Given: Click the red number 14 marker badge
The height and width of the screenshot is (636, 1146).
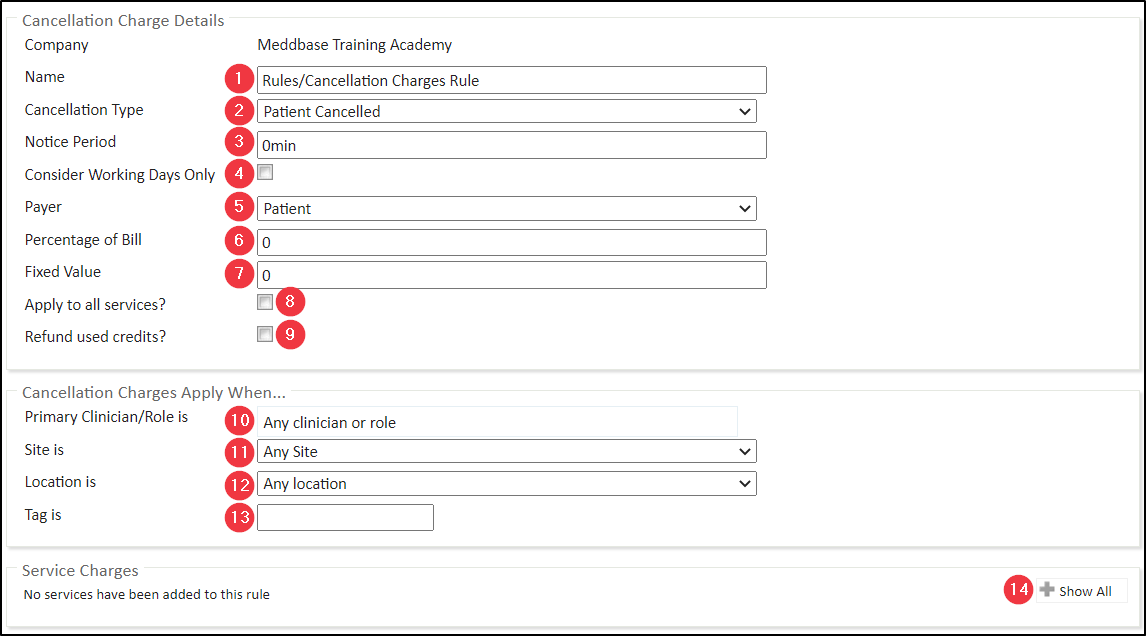Looking at the screenshot, I should point(1018,590).
